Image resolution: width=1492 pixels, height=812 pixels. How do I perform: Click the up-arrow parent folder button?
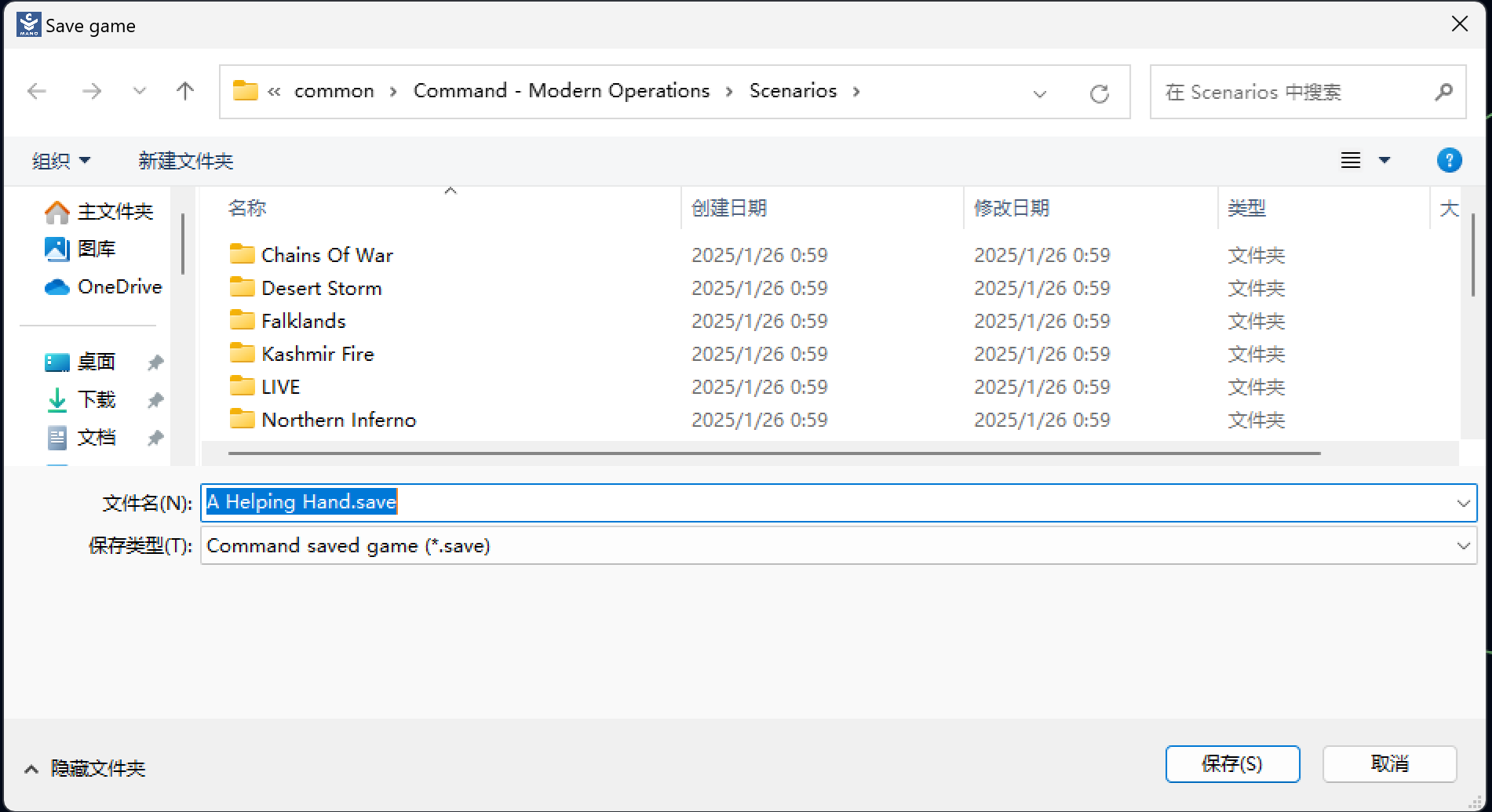185,91
